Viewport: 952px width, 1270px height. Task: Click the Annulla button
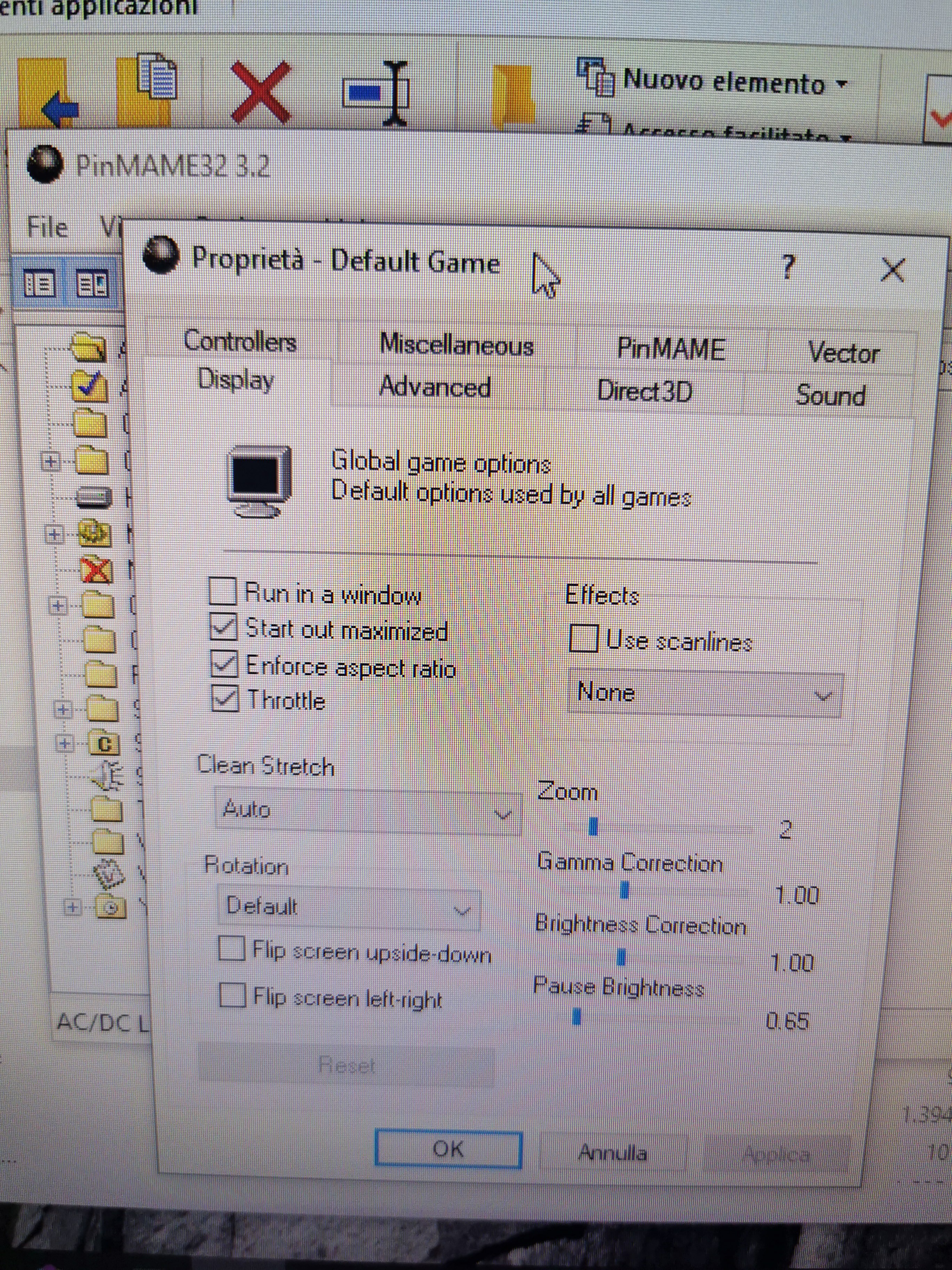click(612, 1152)
